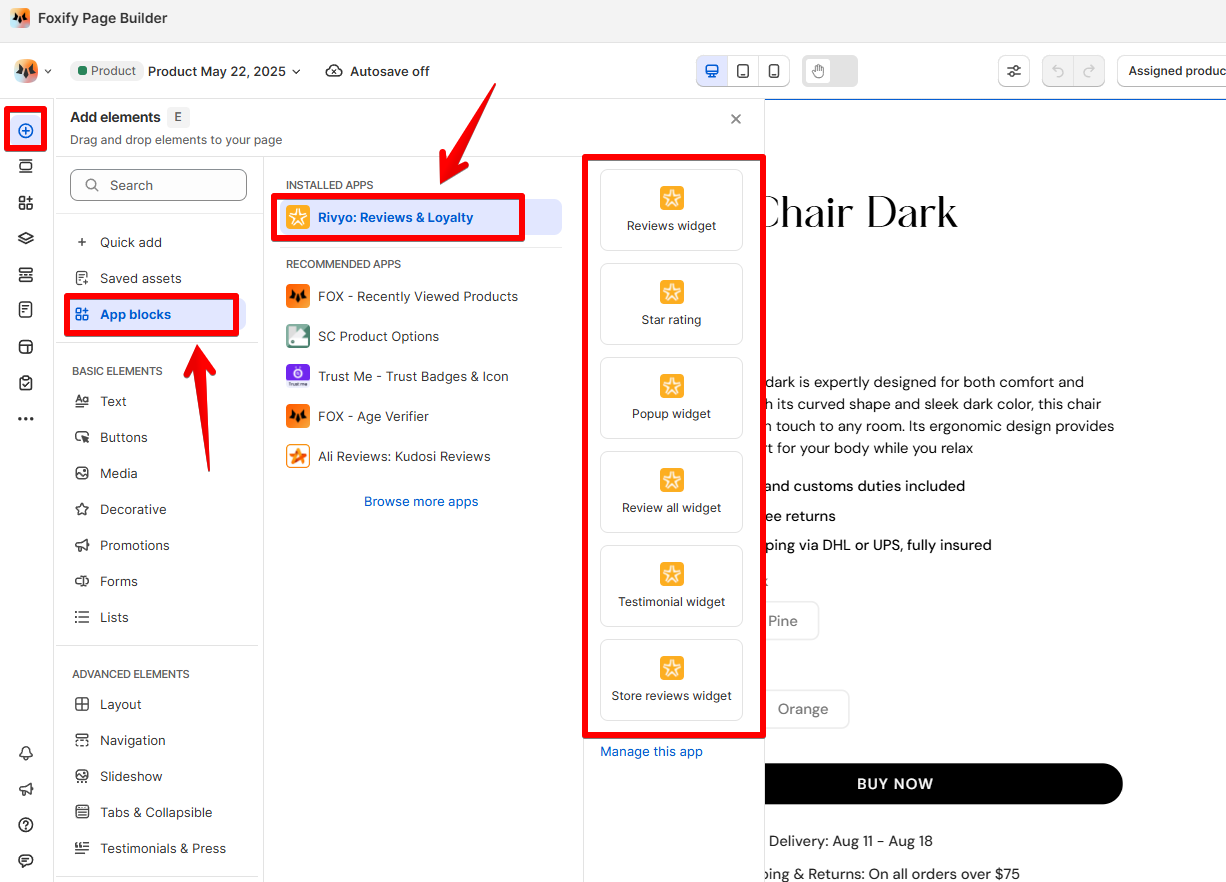The width and height of the screenshot is (1226, 882).
Task: Open page settings sliders icon
Action: click(1014, 71)
